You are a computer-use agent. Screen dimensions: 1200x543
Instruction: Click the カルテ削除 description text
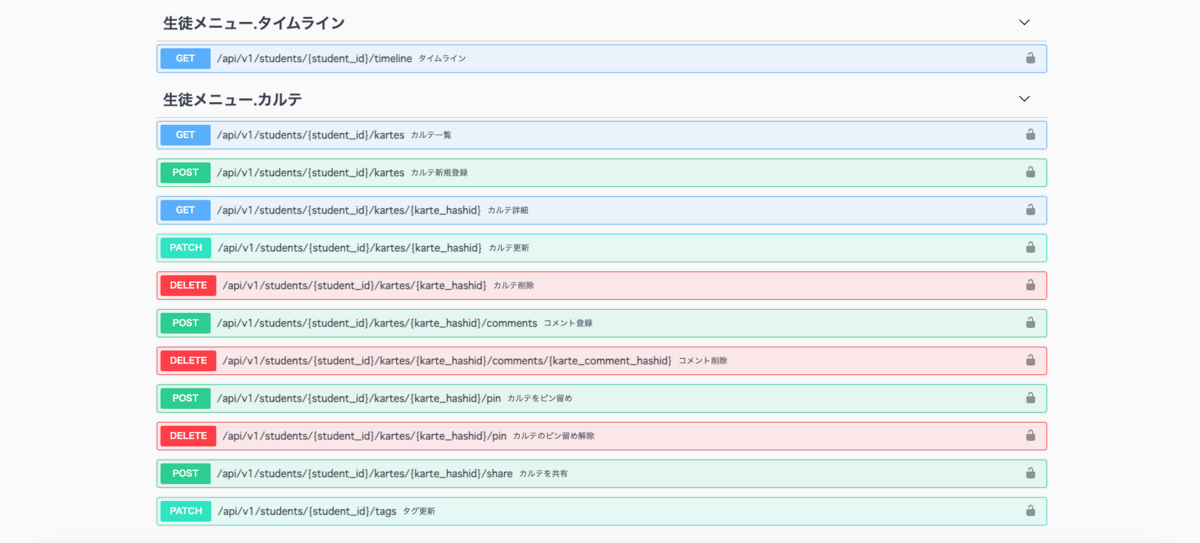(x=514, y=285)
